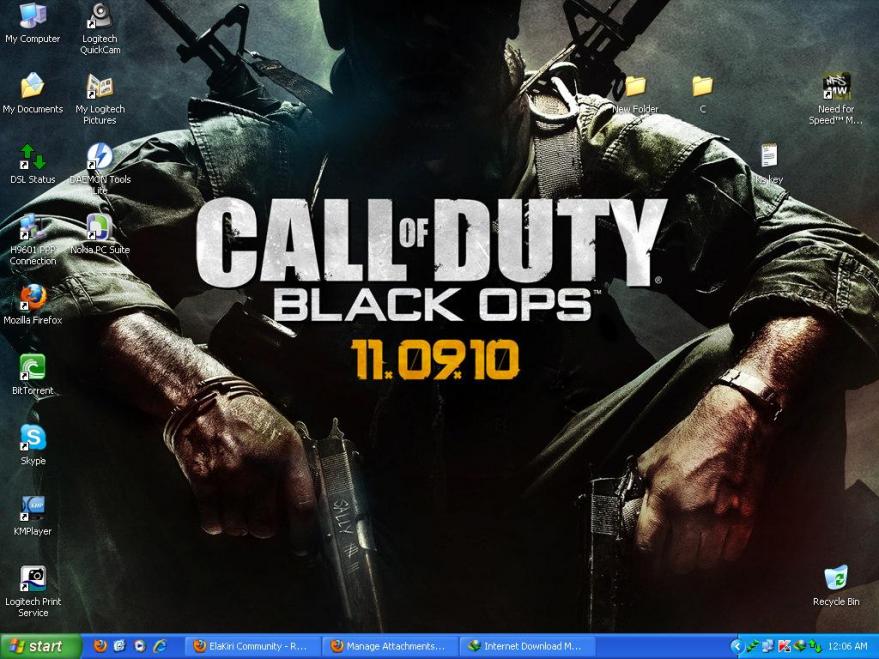Select the Skype desktop shortcut
879x659 pixels.
[33, 445]
